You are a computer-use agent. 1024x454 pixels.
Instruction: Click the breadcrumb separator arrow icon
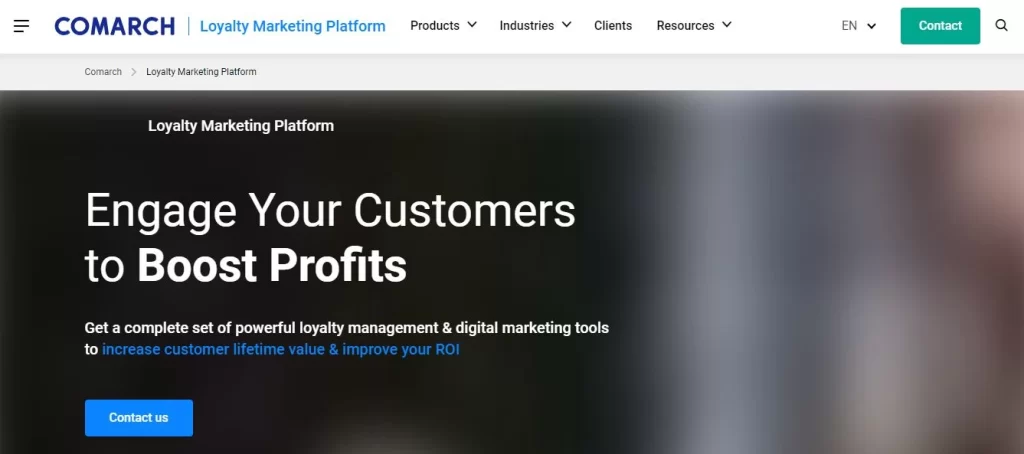click(x=134, y=72)
